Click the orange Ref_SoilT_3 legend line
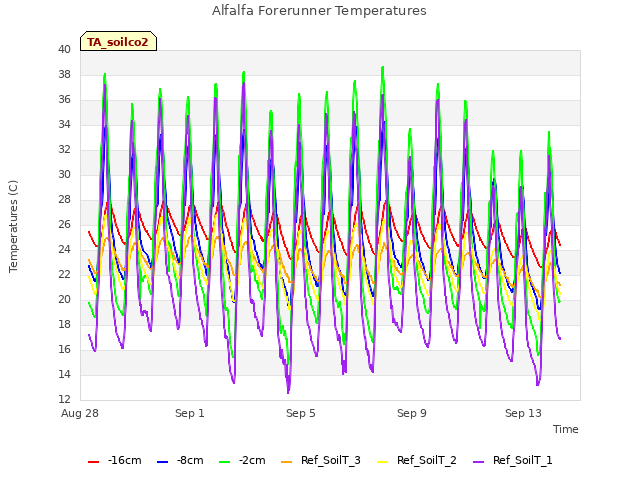The height and width of the screenshot is (480, 640). pyautogui.click(x=287, y=462)
